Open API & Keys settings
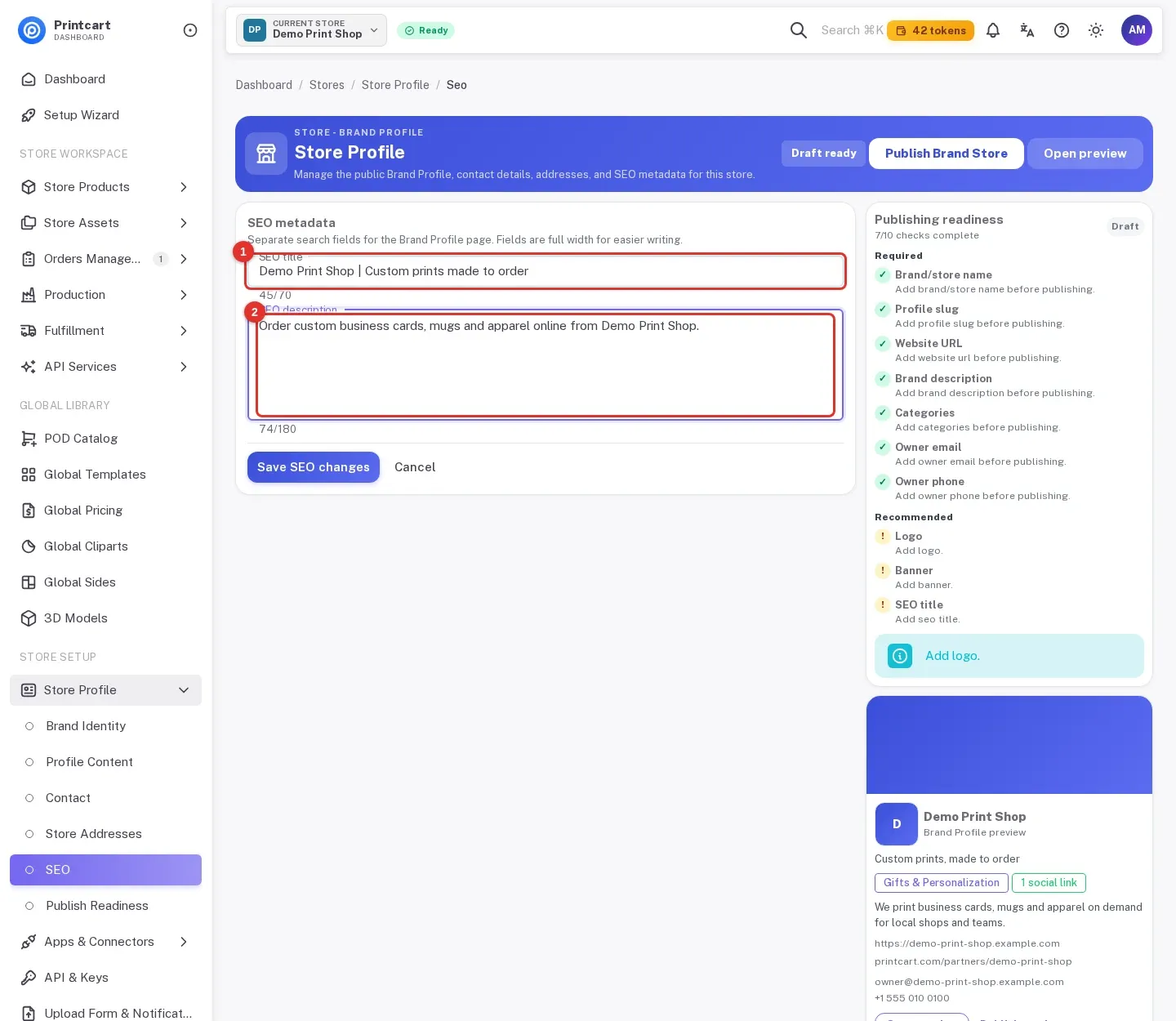This screenshot has height=1021, width=1176. coord(106,978)
